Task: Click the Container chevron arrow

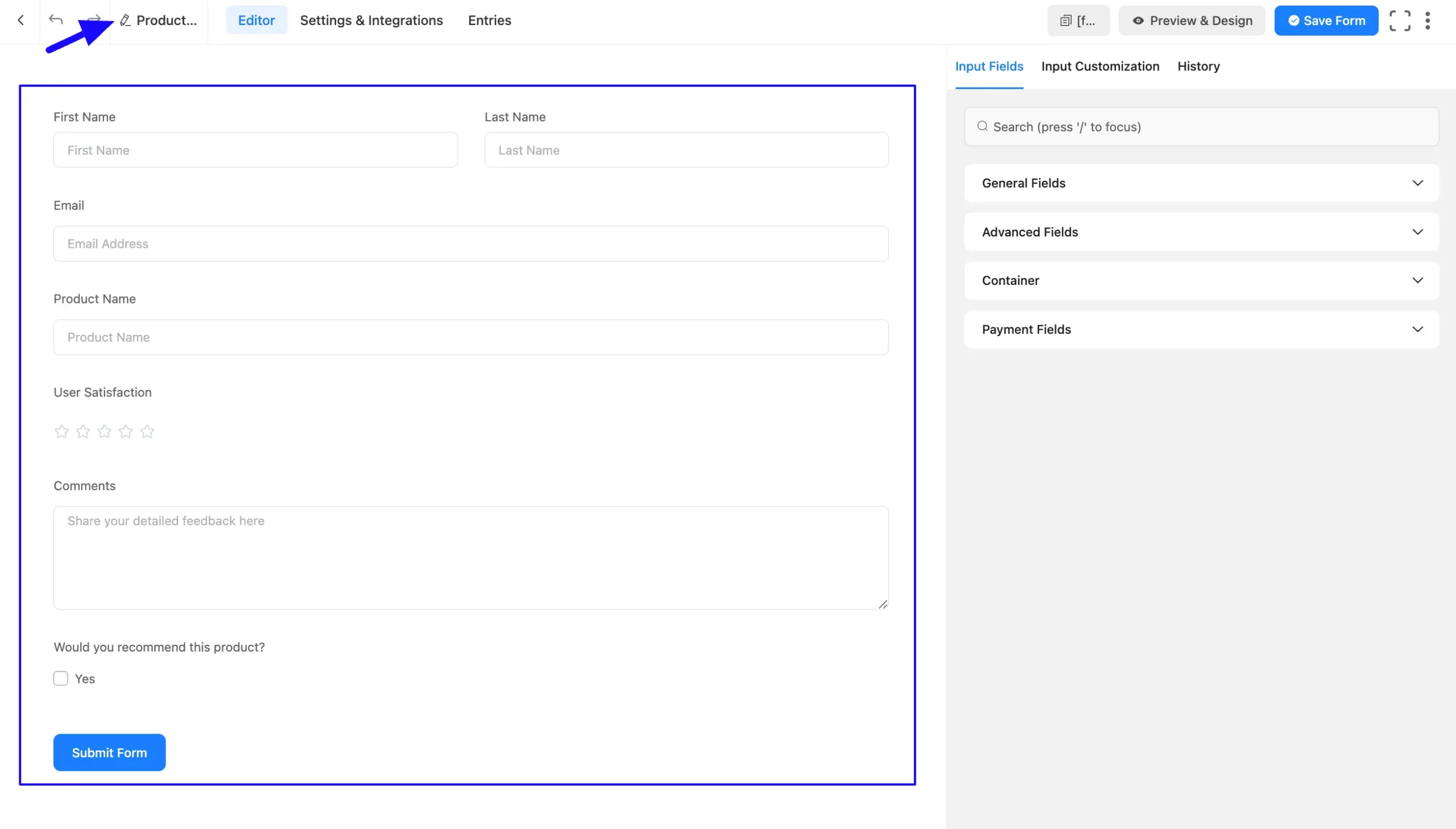Action: coord(1417,280)
